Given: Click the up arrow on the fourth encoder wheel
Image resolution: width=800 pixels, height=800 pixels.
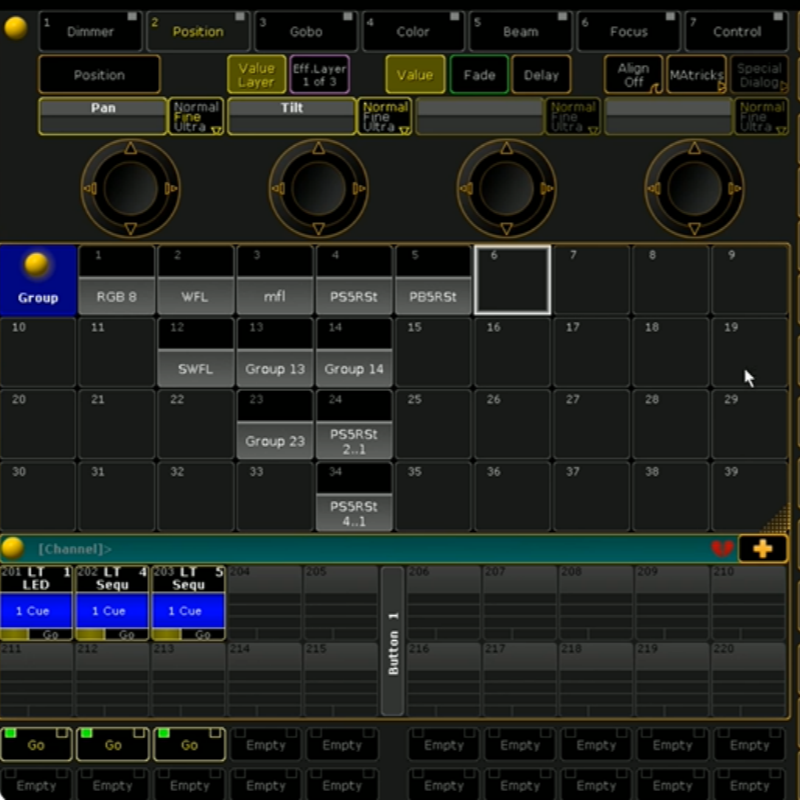Looking at the screenshot, I should 694,147.
